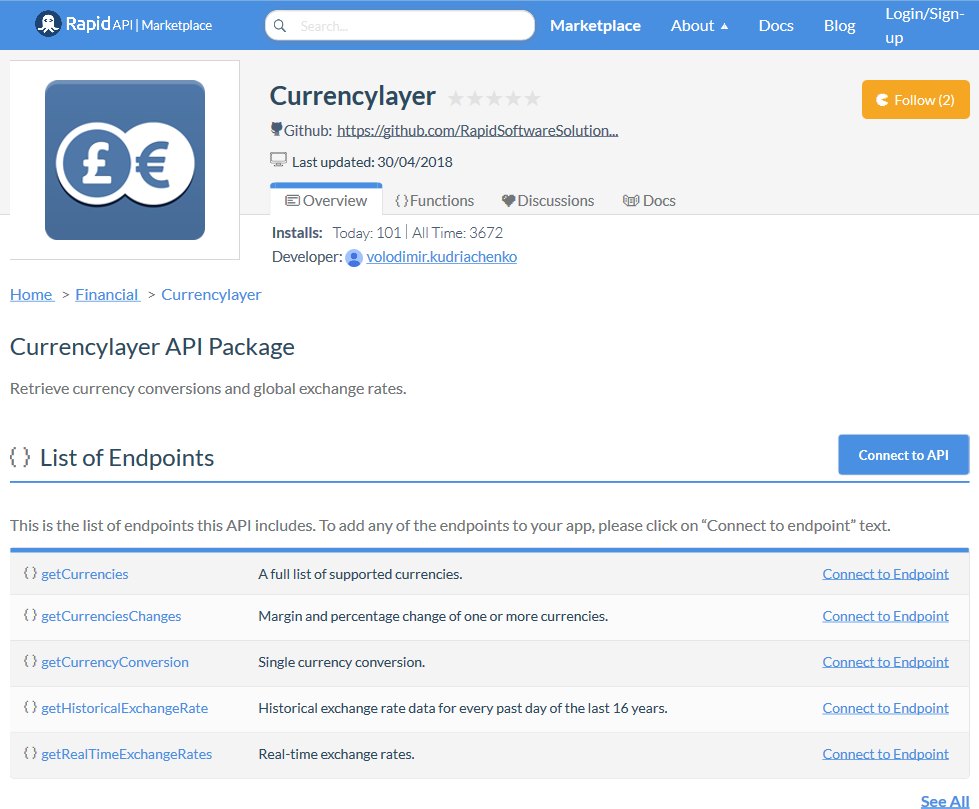Click the "Single currency conversion." description
This screenshot has height=809, width=979.
pos(342,662)
